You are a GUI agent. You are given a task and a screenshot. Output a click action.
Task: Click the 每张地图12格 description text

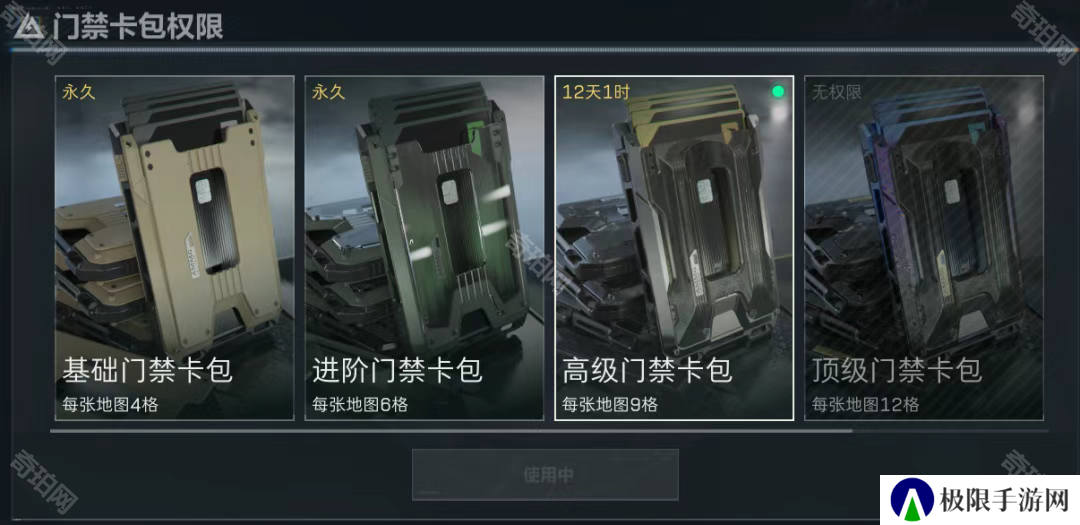(x=865, y=404)
